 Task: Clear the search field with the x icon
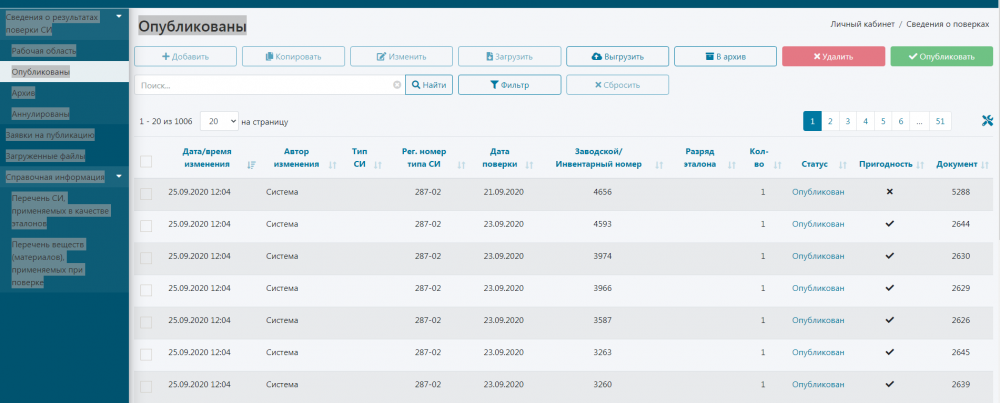(x=397, y=85)
